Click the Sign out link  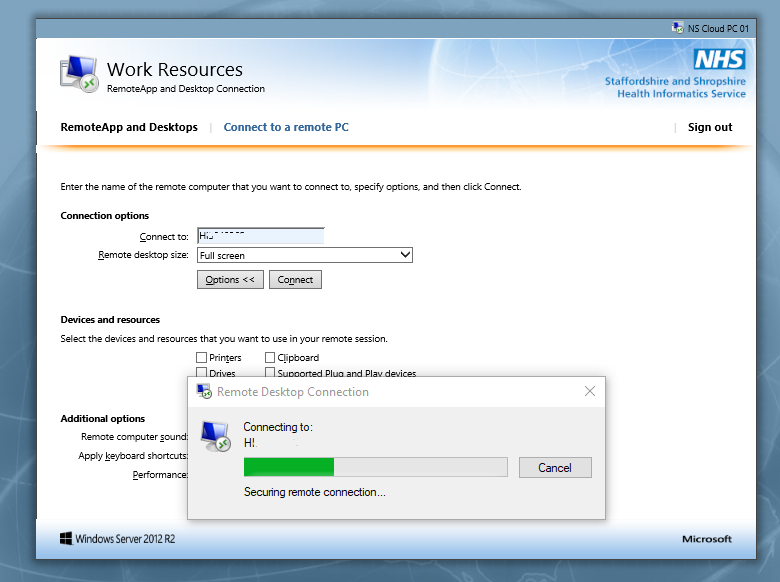click(x=710, y=127)
